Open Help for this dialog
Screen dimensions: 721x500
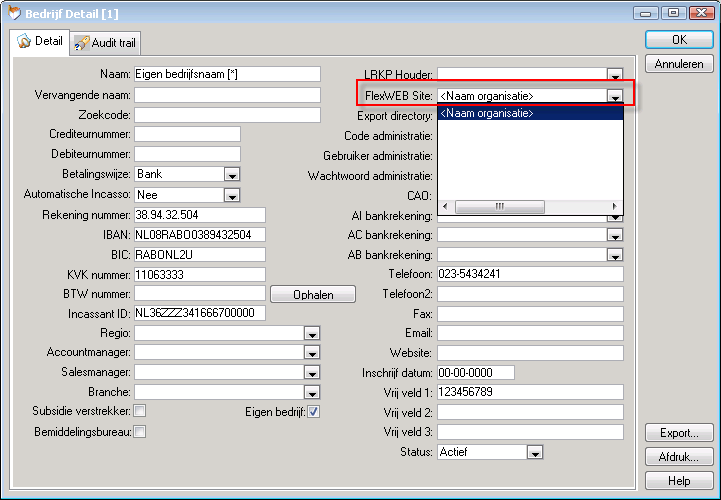point(679,481)
